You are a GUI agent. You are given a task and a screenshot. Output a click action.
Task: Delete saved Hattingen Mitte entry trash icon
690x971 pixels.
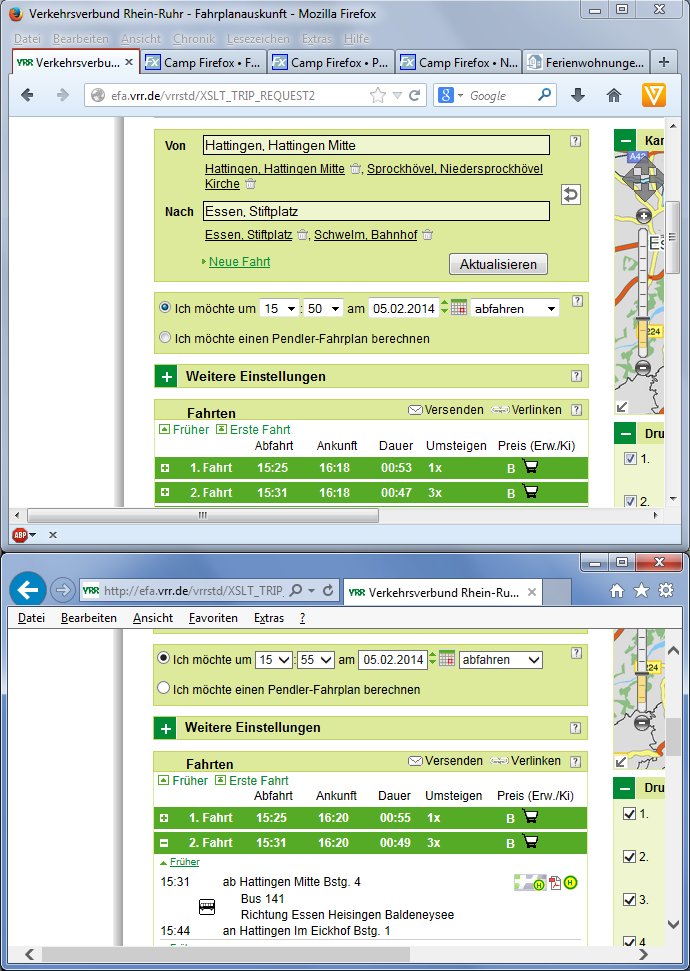tap(355, 168)
